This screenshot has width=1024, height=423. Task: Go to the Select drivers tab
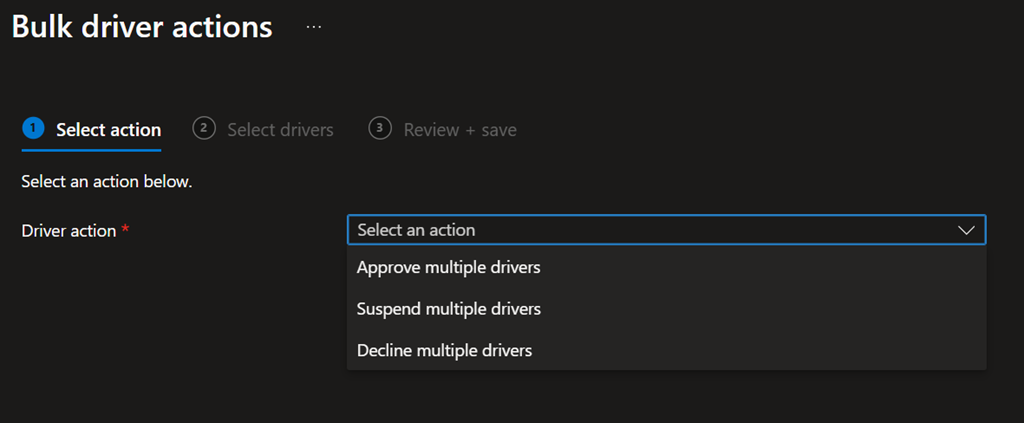[x=280, y=130]
